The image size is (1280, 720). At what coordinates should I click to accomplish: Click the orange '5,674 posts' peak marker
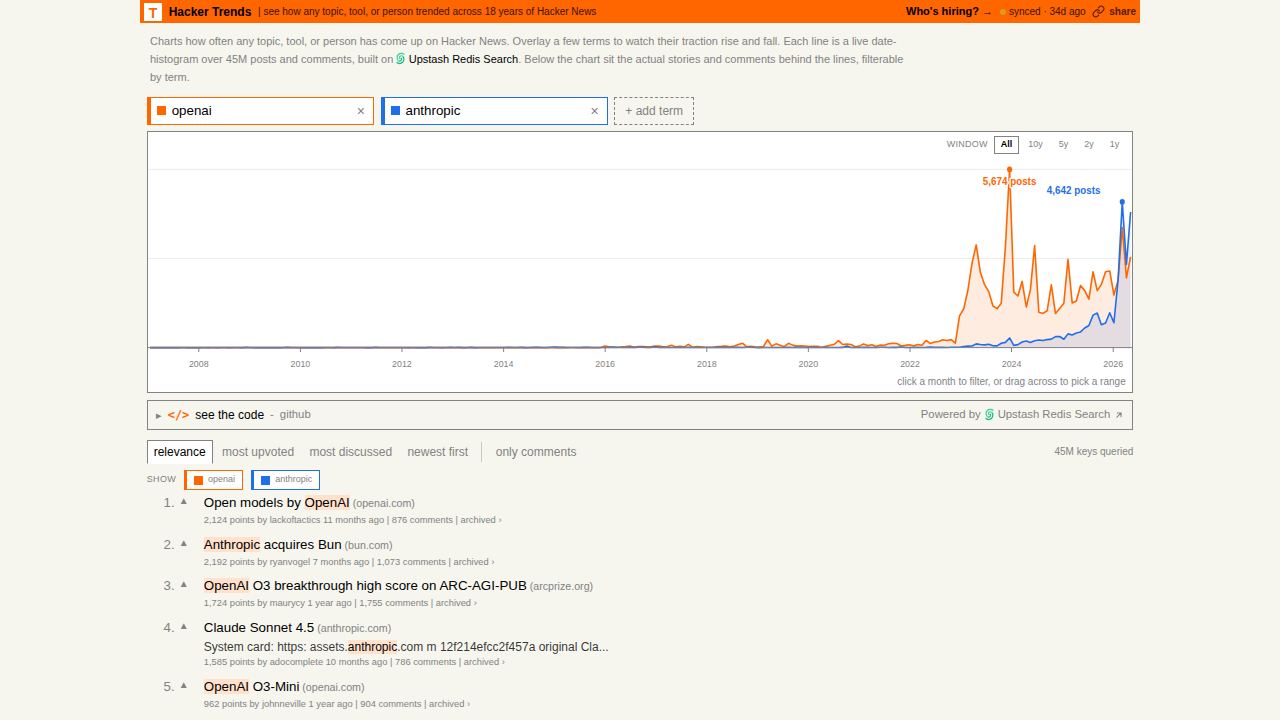click(1009, 170)
